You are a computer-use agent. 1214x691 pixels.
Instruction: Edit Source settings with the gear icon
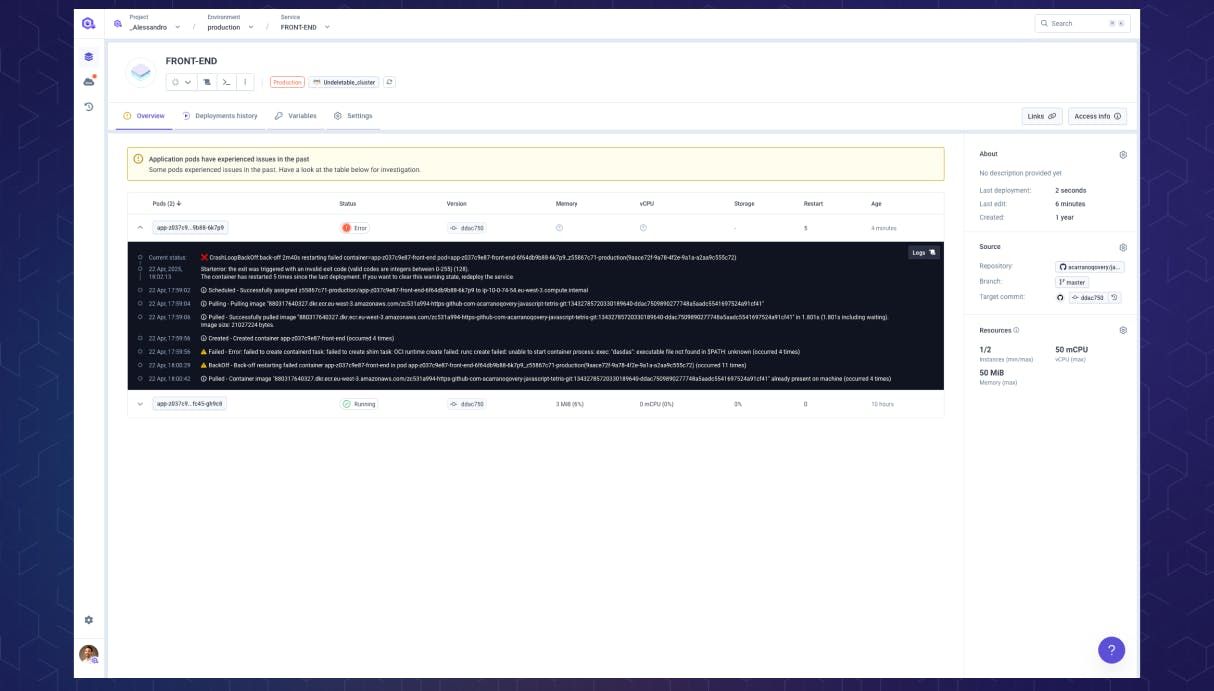click(x=1122, y=246)
